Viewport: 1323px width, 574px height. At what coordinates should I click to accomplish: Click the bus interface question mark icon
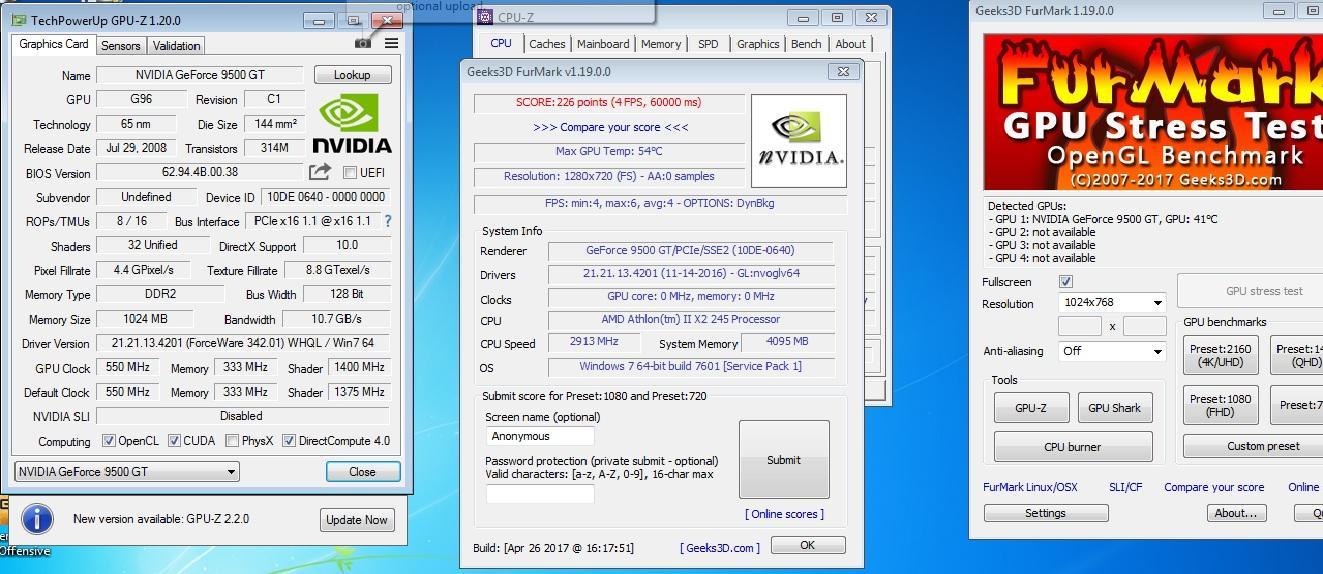(388, 221)
